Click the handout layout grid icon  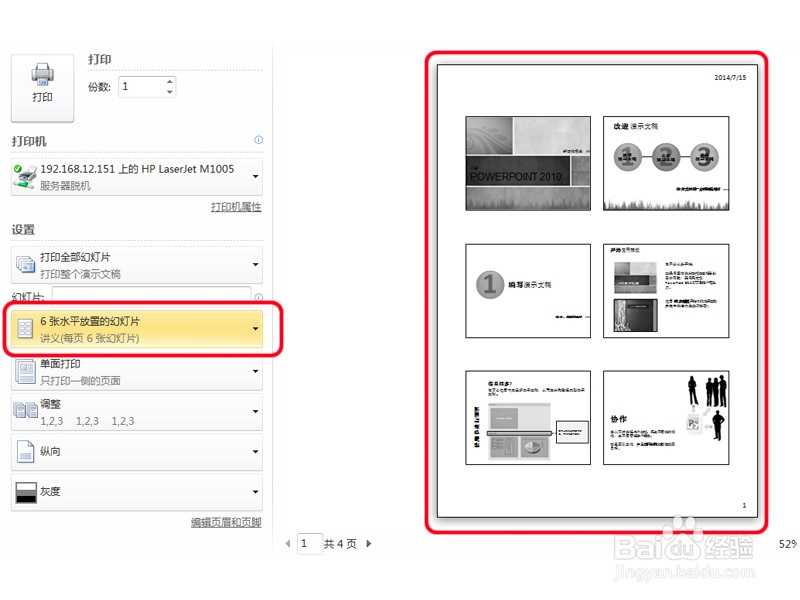(25, 329)
